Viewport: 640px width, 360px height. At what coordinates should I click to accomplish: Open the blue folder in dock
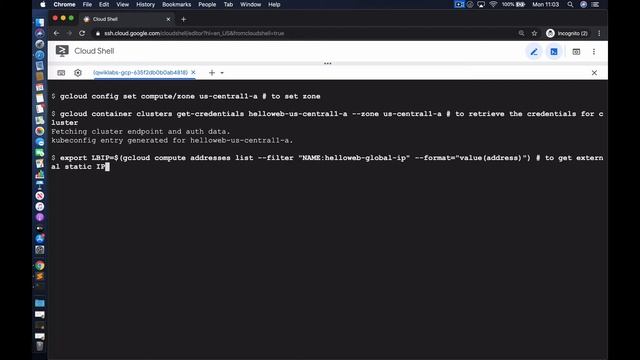40,303
